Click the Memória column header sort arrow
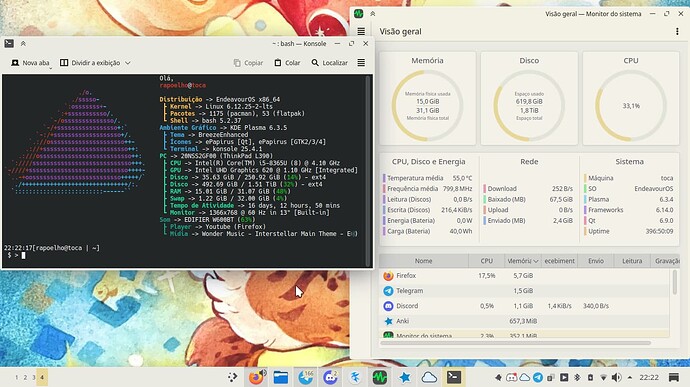Image resolution: width=690 pixels, height=387 pixels. point(536,261)
